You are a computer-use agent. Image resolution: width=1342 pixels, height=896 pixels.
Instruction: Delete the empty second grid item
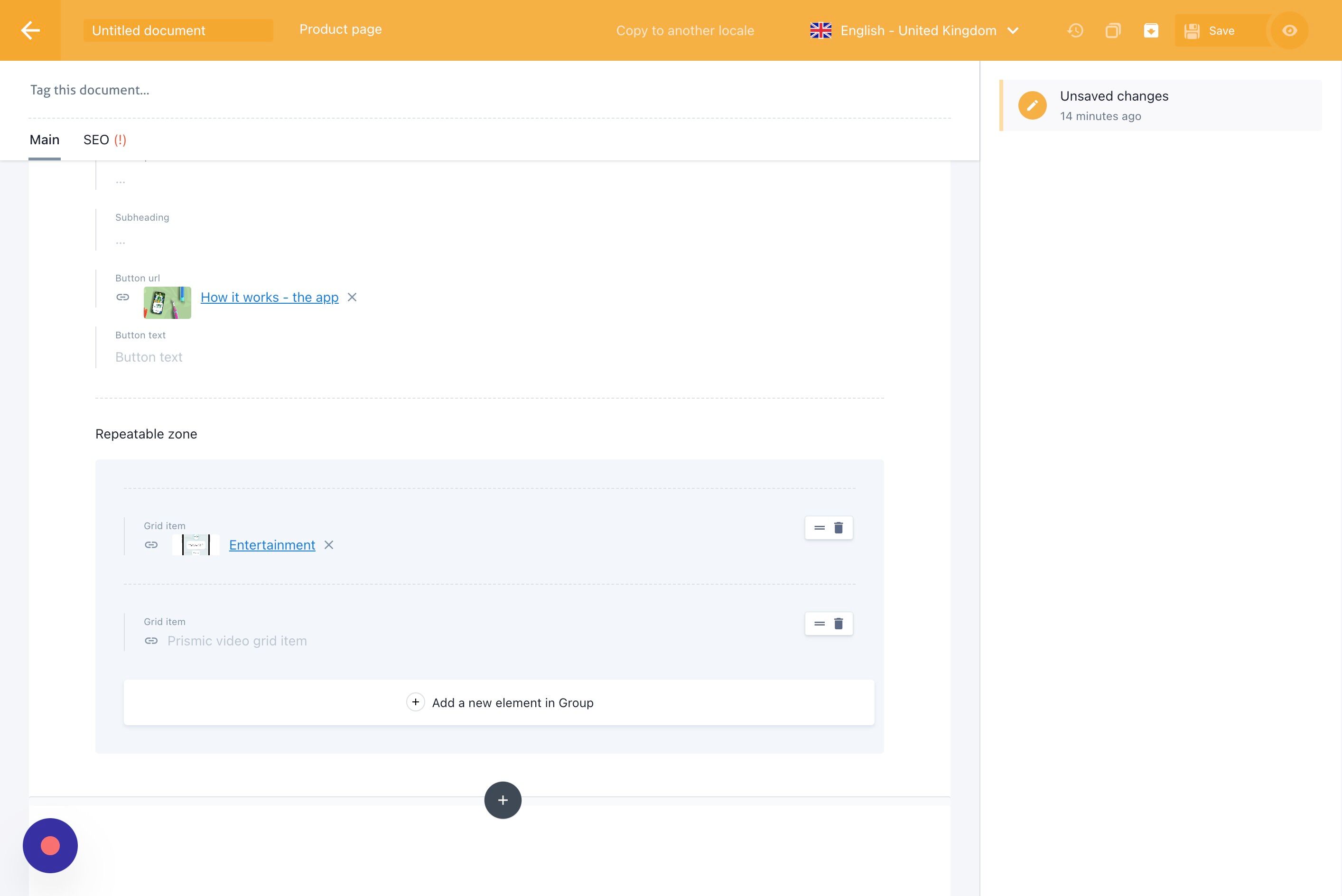click(x=838, y=624)
